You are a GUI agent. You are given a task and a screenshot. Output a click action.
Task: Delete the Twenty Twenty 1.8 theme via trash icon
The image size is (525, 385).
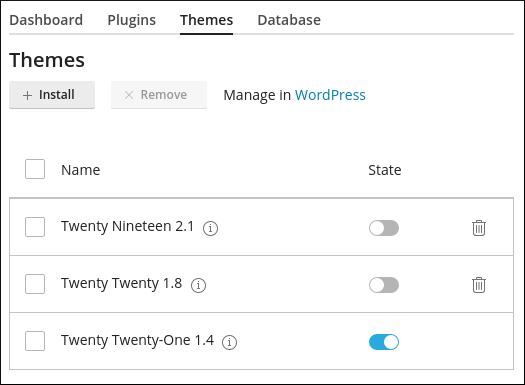pyautogui.click(x=479, y=285)
